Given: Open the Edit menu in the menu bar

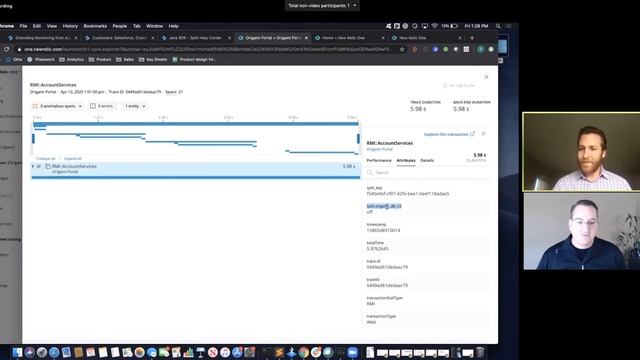Looking at the screenshot, I should point(37,26).
